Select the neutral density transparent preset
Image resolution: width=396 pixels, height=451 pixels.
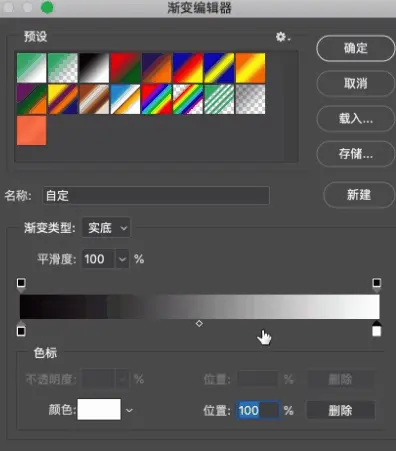[x=251, y=99]
